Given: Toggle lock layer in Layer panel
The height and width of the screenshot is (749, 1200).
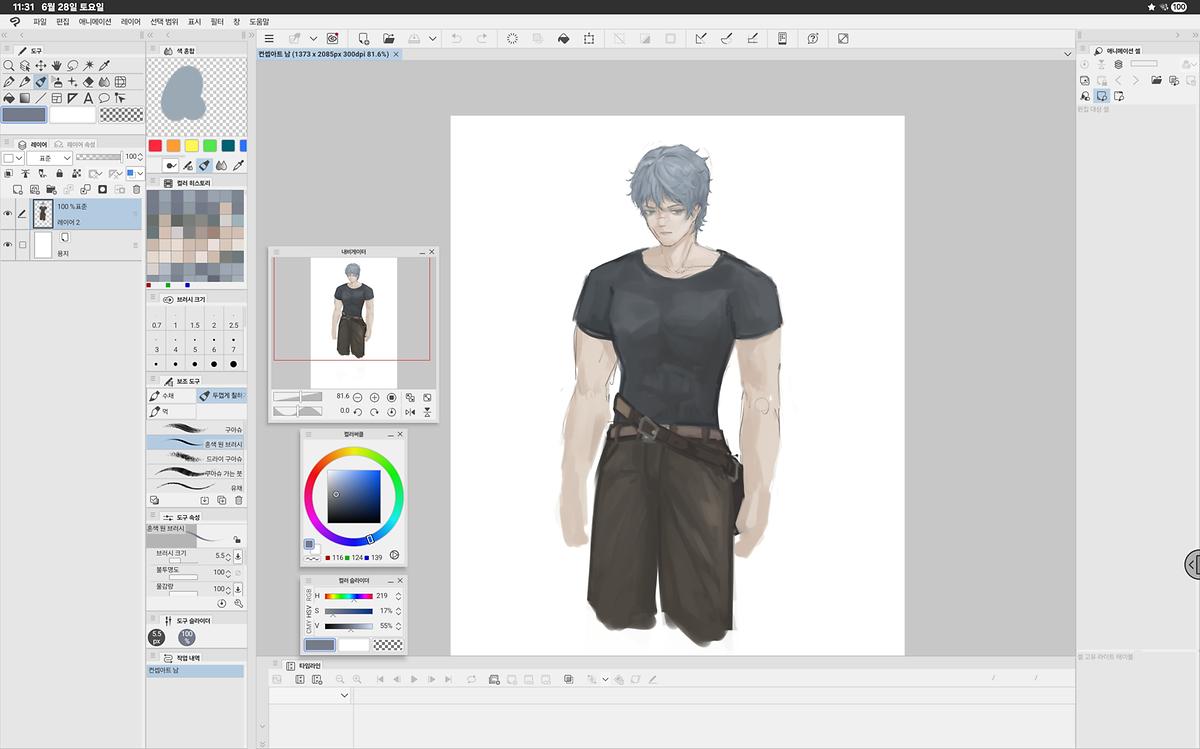Looking at the screenshot, I should pyautogui.click(x=60, y=173).
